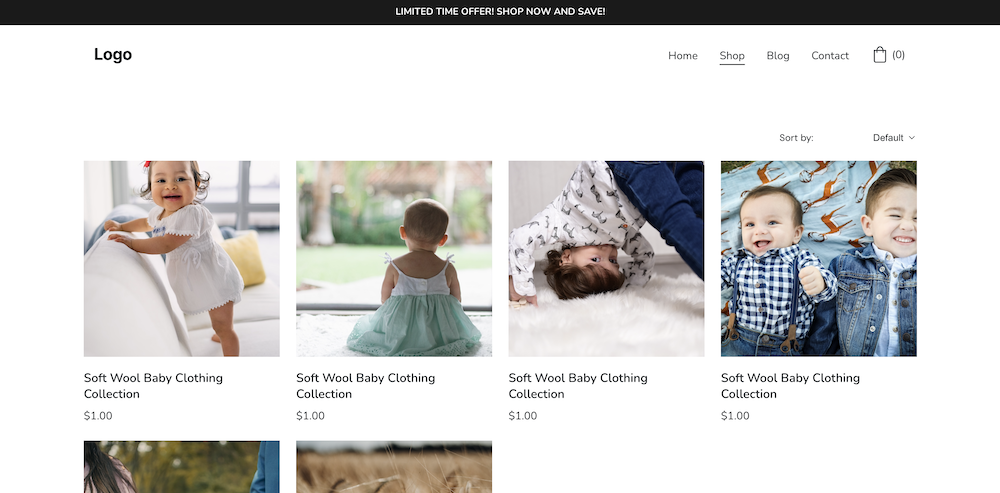Click the Logo in the header
Screen dimensions: 1000x493
[113, 55]
